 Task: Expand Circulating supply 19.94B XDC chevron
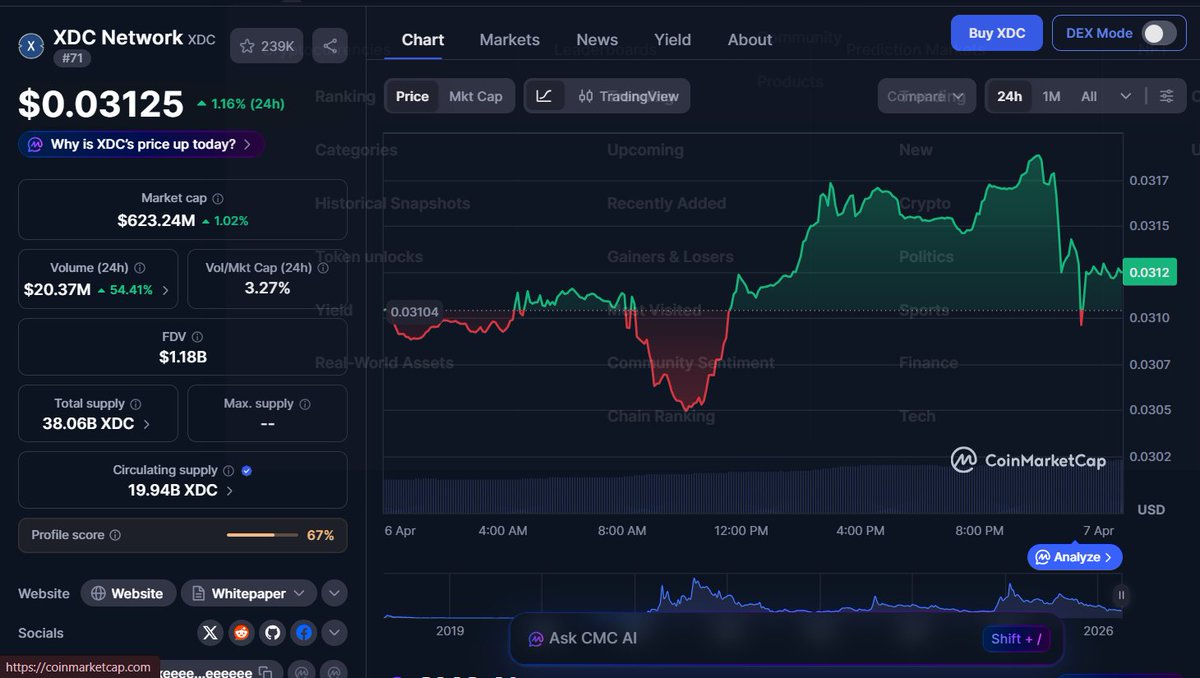229,490
